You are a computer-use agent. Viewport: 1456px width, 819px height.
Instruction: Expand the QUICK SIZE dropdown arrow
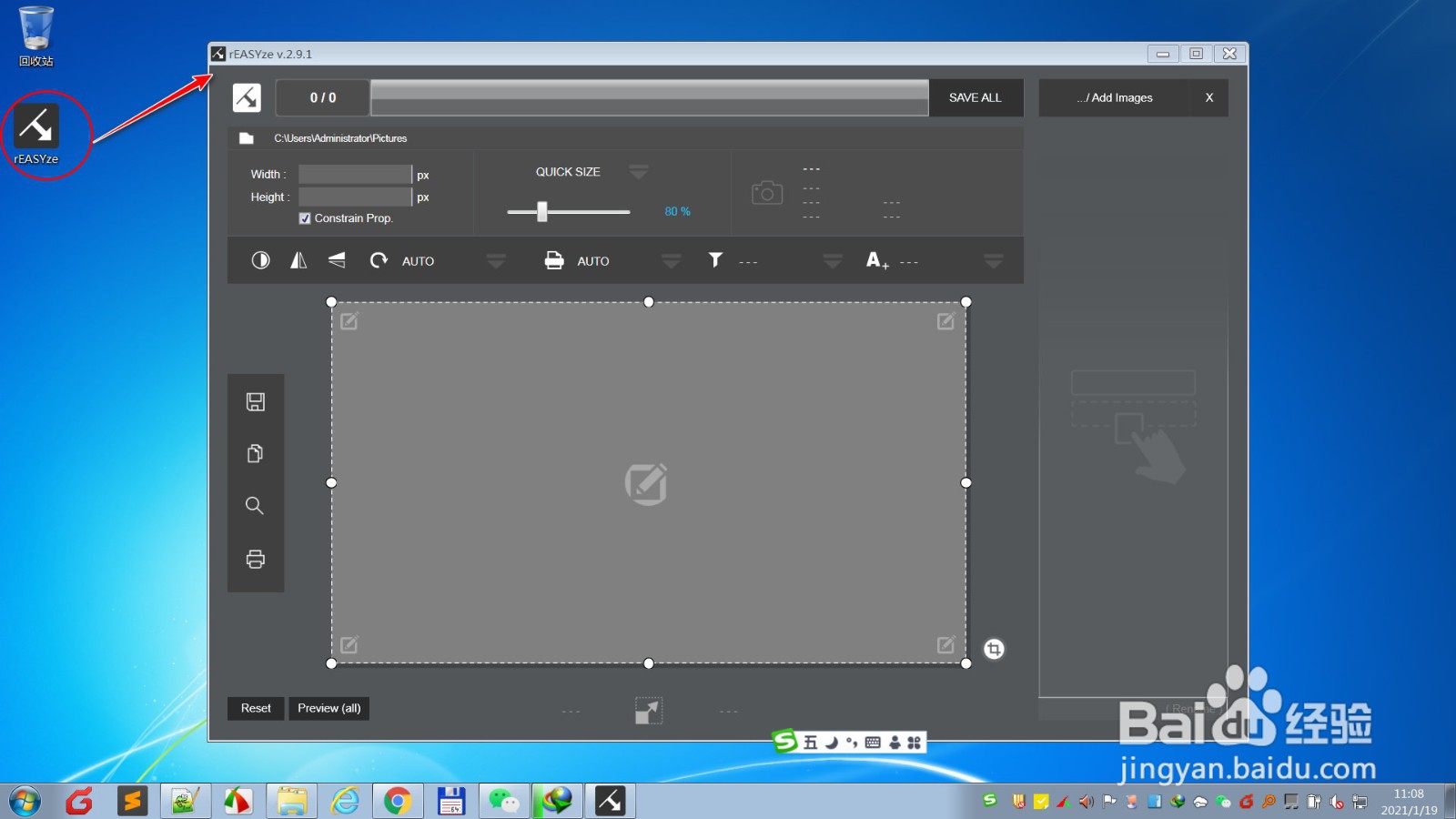click(x=639, y=171)
